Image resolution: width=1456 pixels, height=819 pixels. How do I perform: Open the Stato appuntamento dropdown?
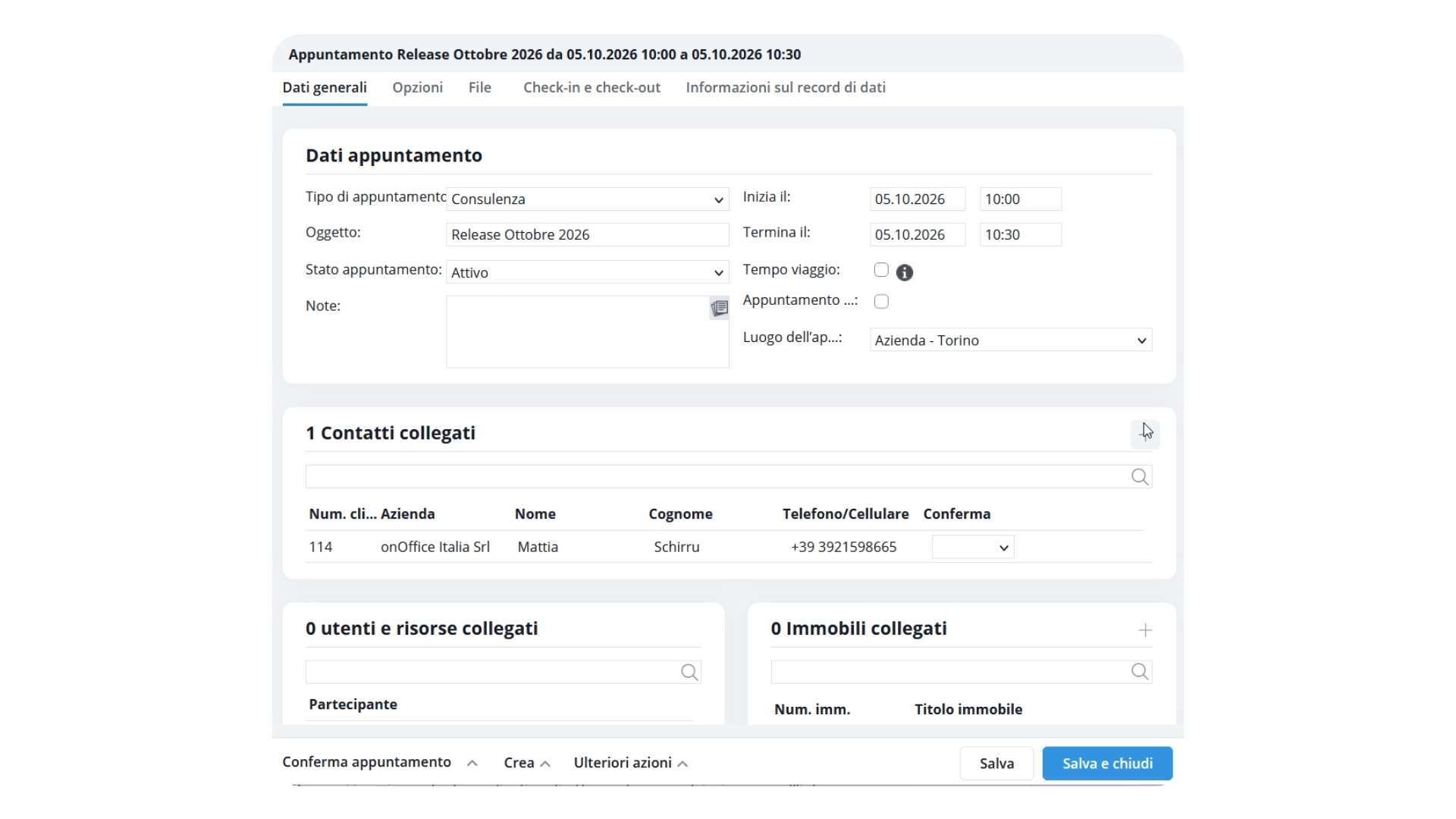point(587,272)
